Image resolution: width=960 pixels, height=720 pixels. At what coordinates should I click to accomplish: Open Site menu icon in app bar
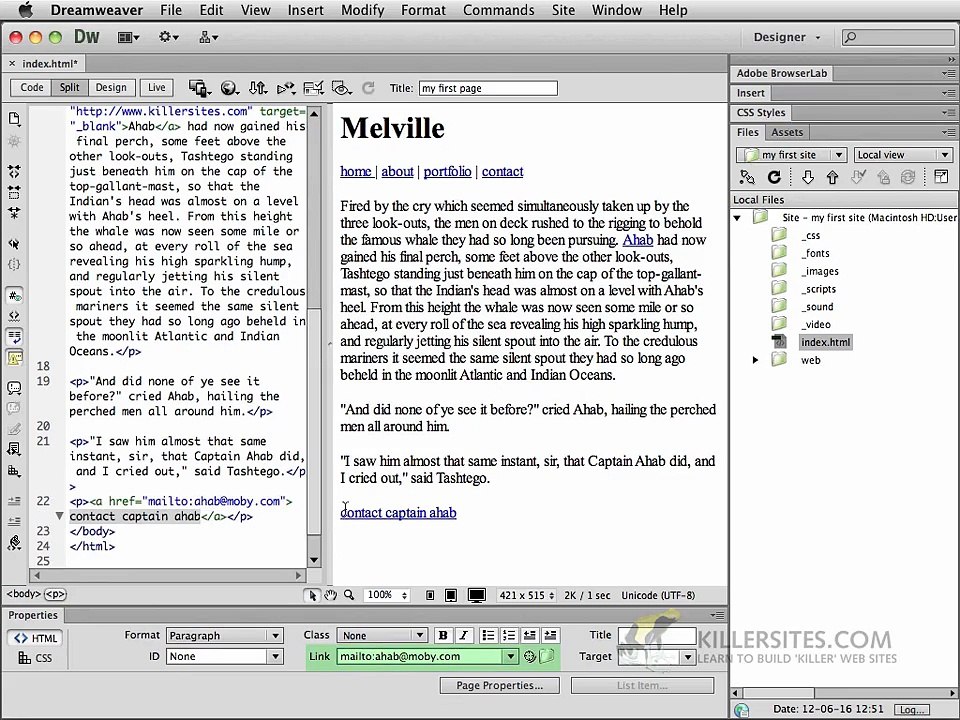click(x=208, y=37)
